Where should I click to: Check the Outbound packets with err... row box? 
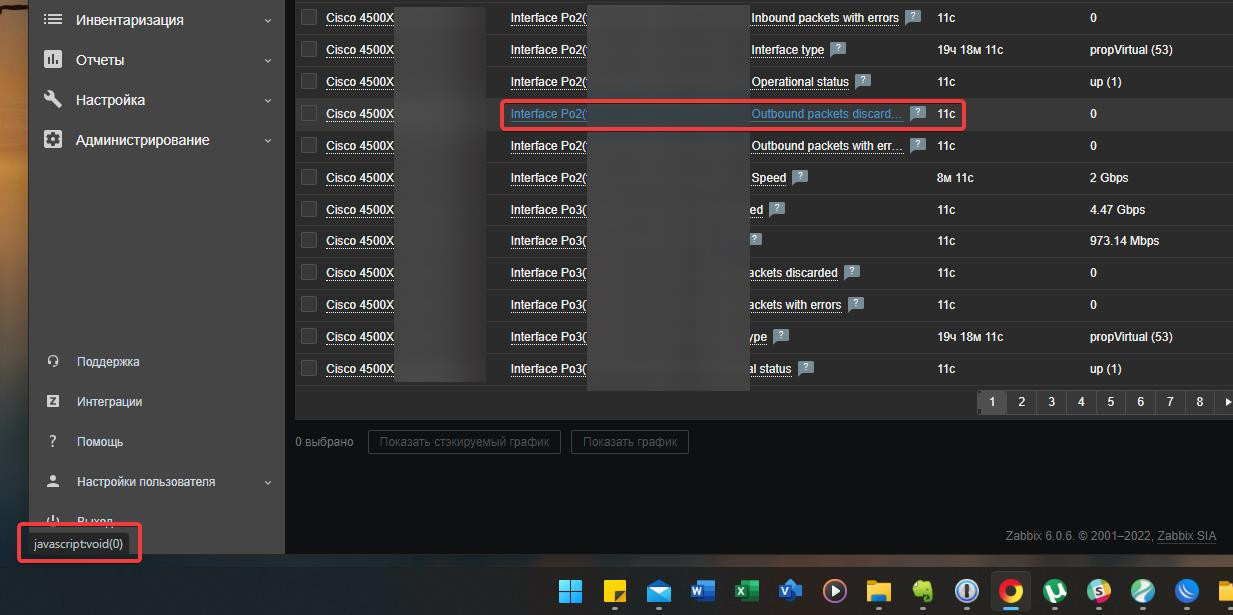pos(309,146)
